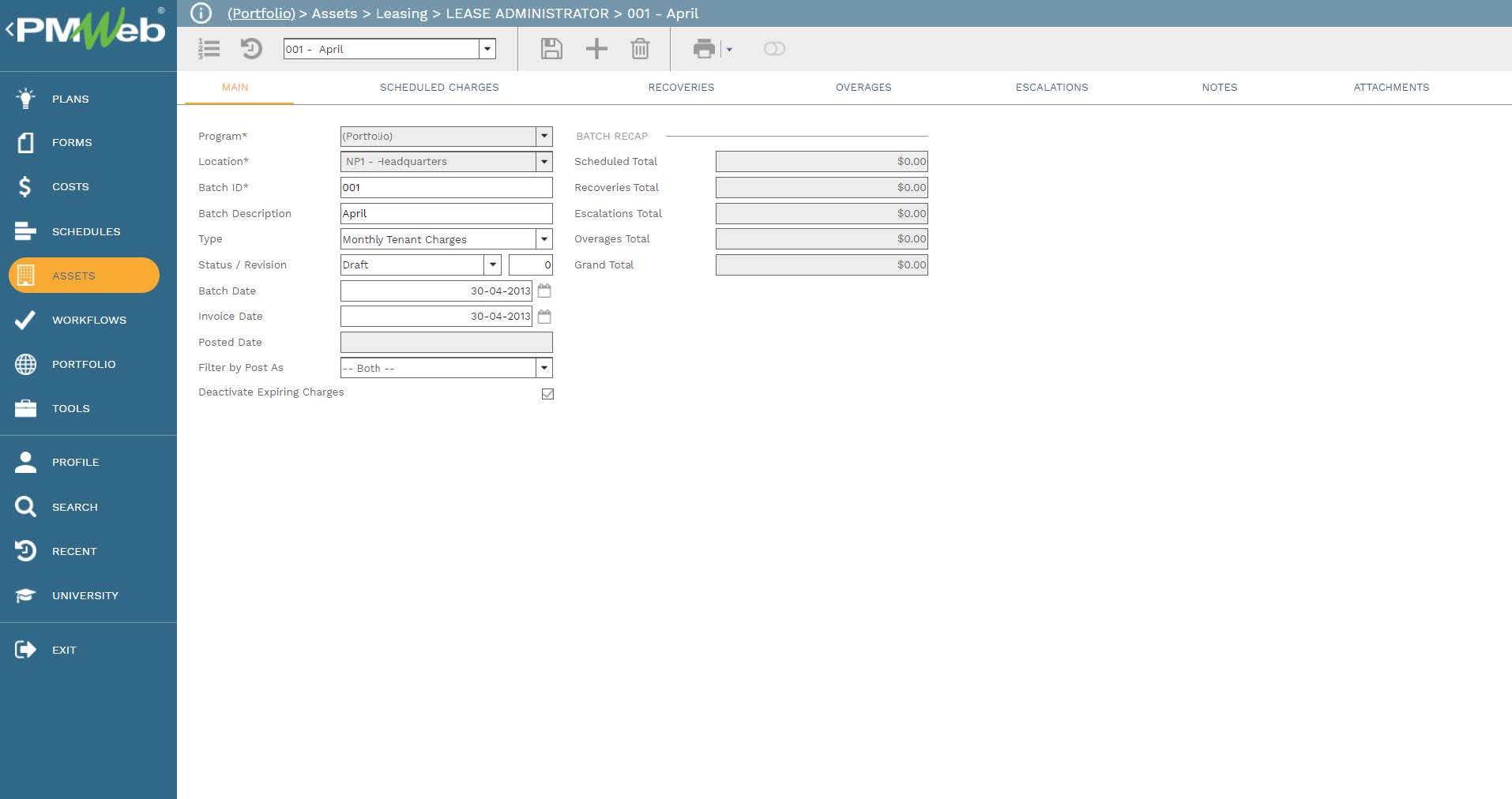
Task: Open the record list view icon
Action: pyautogui.click(x=209, y=49)
